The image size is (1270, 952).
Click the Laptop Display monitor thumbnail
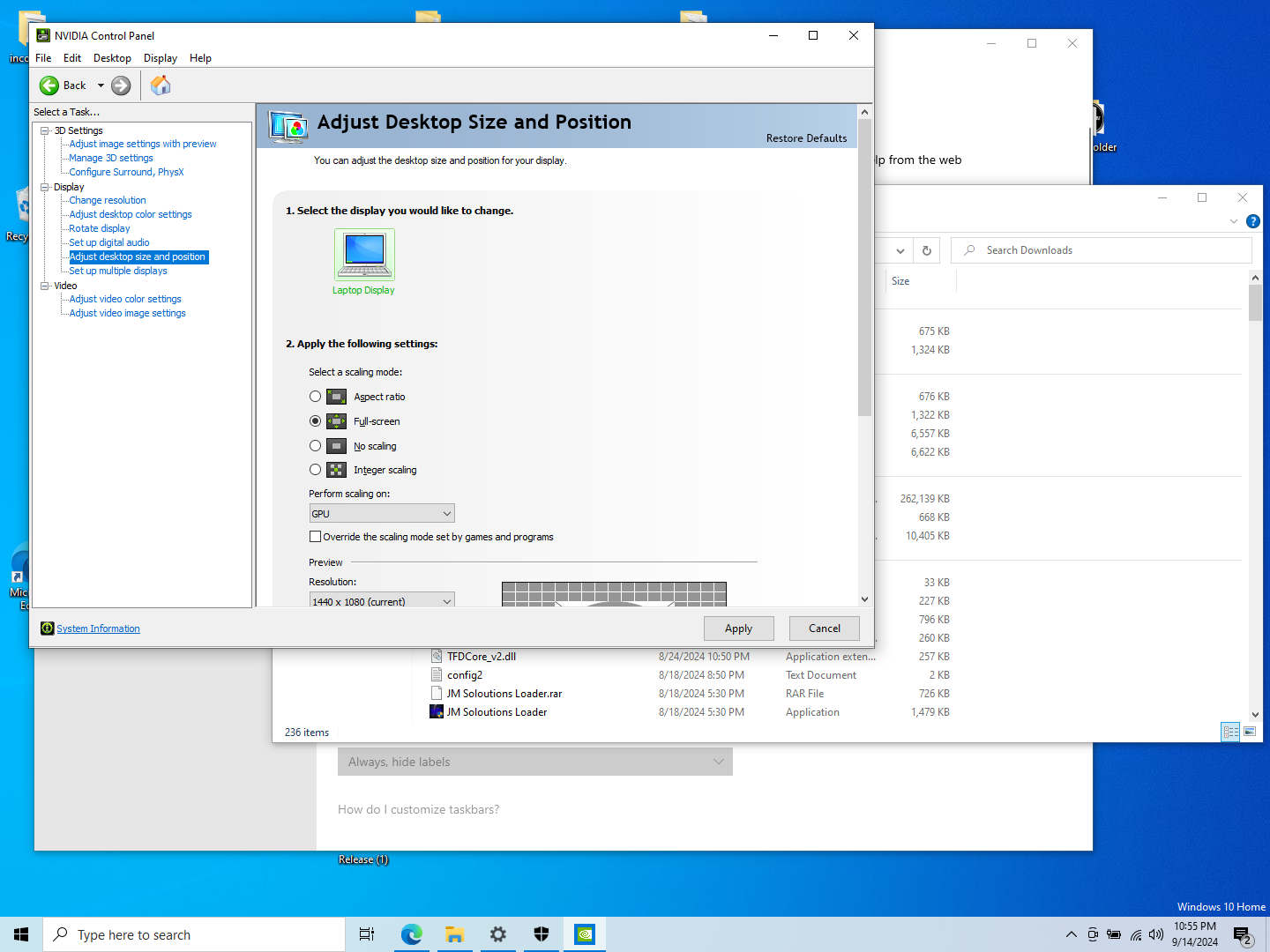(x=364, y=254)
